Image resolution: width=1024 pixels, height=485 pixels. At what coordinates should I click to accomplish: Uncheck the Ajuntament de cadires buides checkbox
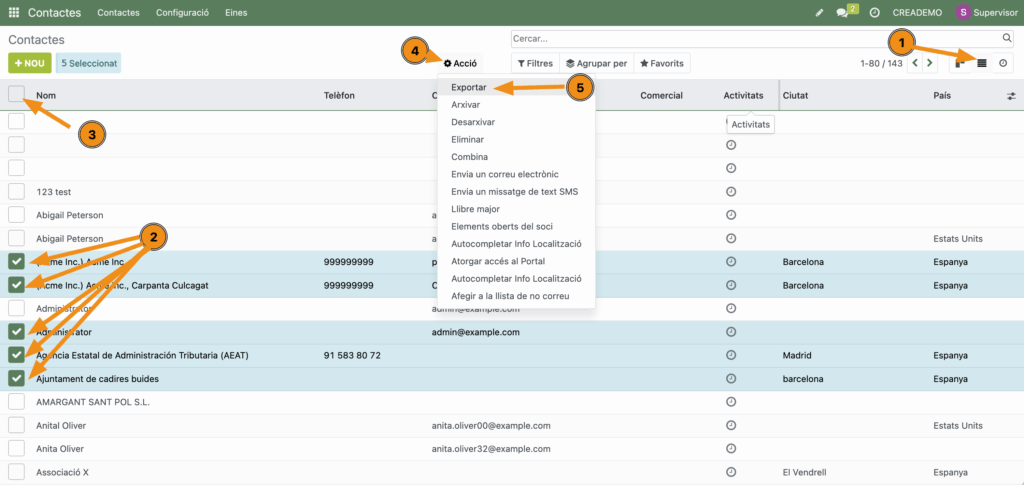[16, 379]
